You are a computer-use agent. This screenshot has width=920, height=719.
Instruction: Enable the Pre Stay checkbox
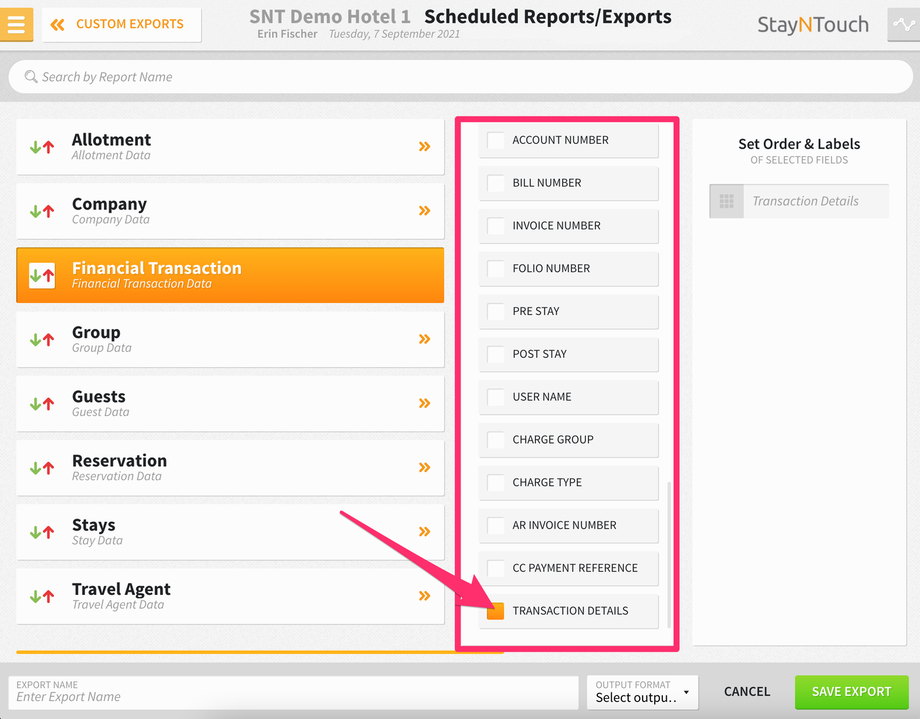[496, 311]
